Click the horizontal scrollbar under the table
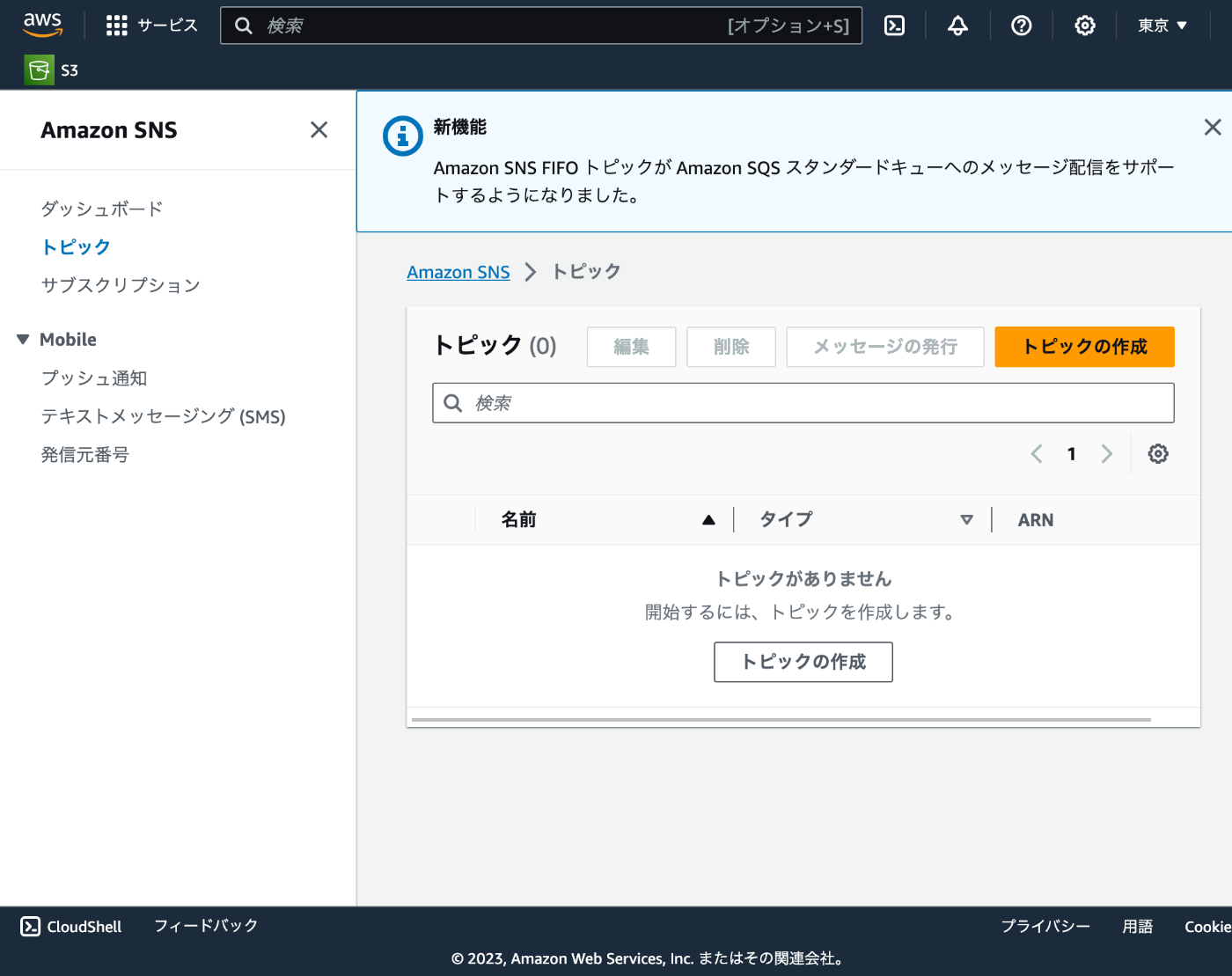 [x=781, y=720]
